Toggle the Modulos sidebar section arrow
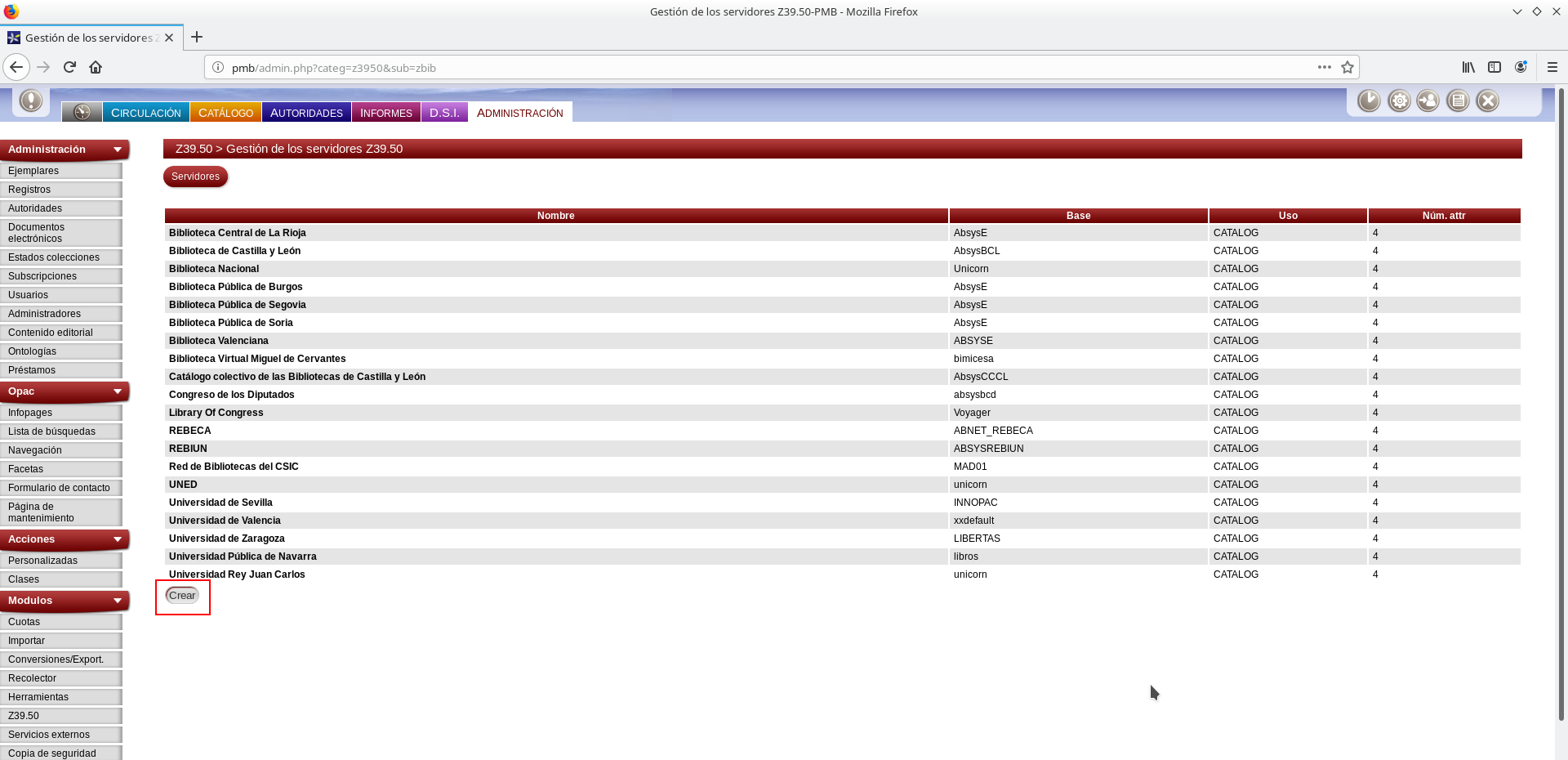The width and height of the screenshot is (1568, 760). pos(118,601)
